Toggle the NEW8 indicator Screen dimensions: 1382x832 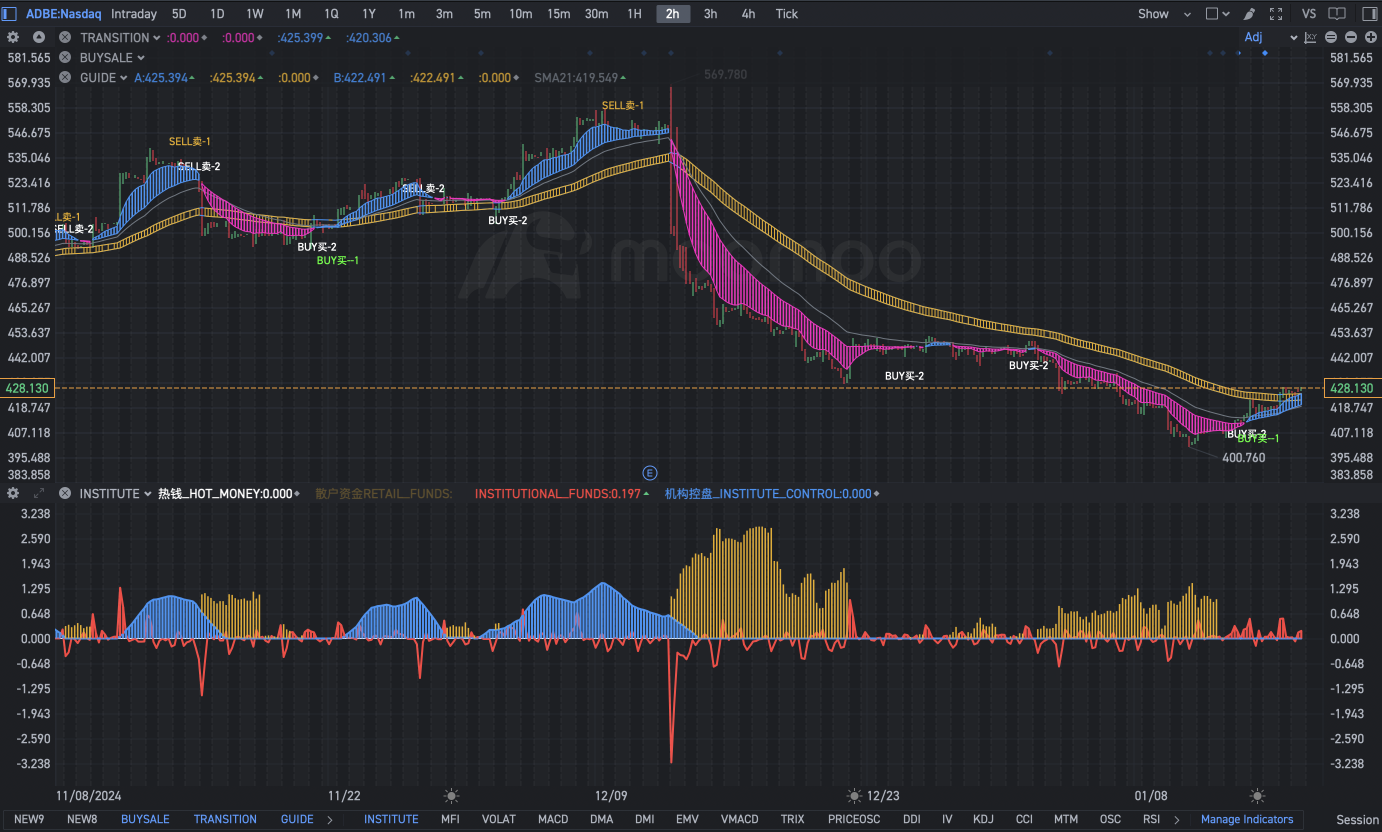tap(82, 819)
